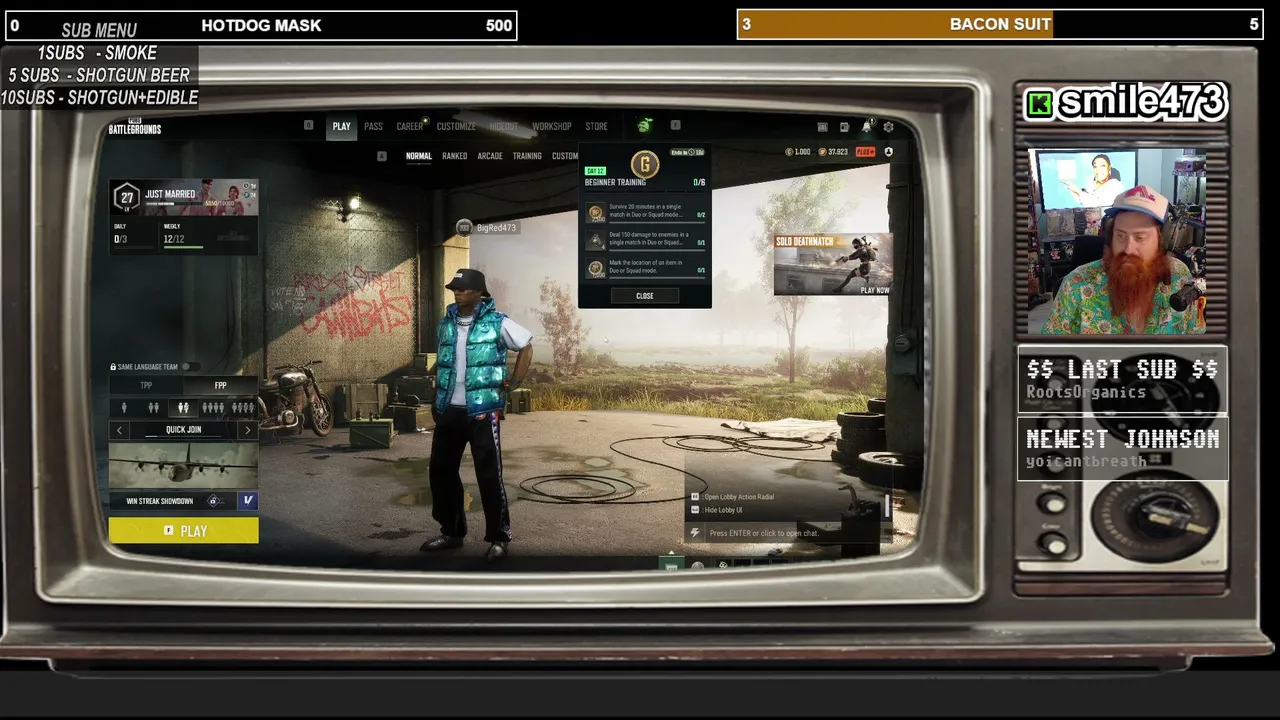
Task: Click the gold G coin badge
Action: [645, 164]
